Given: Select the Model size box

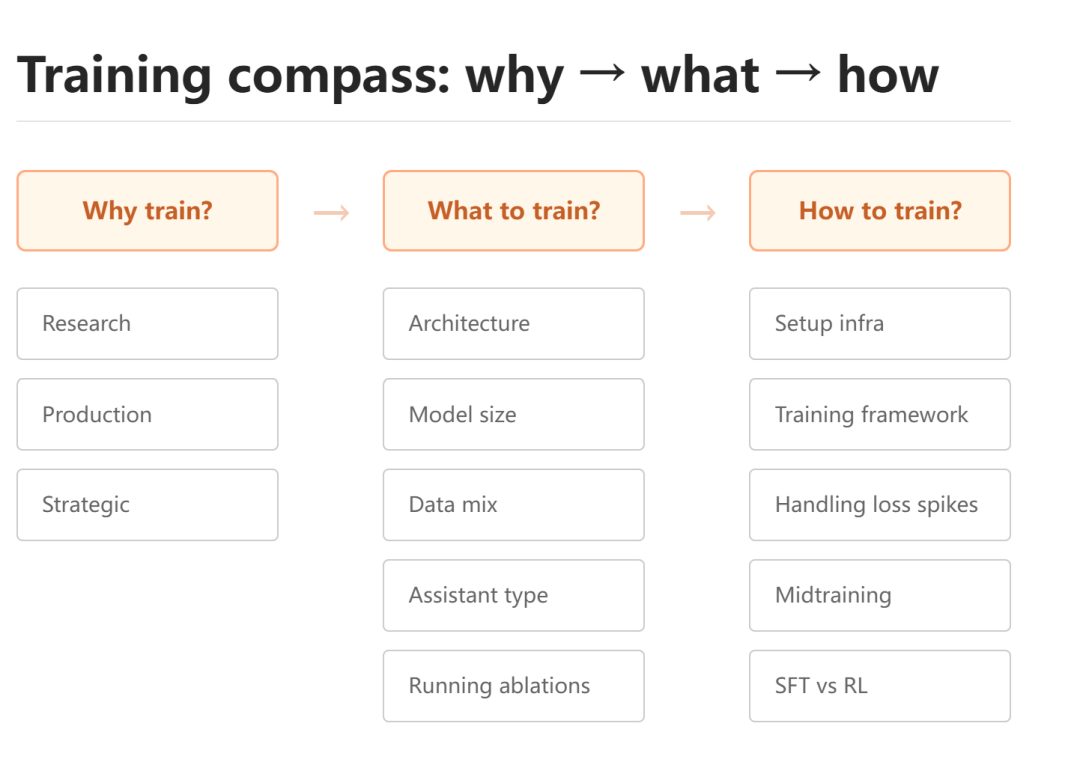Looking at the screenshot, I should click(x=513, y=415).
